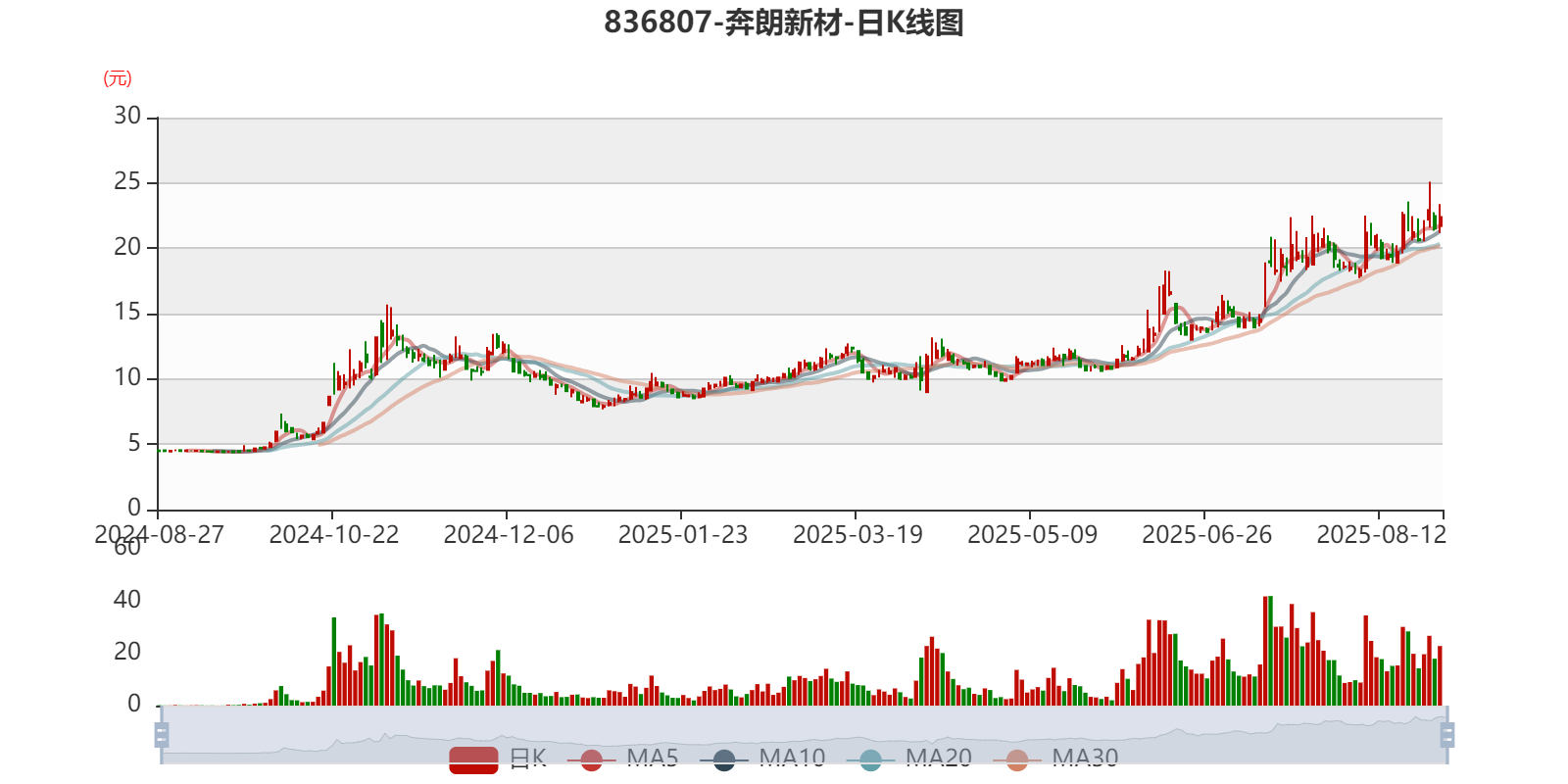Click the 2025-03-19 date axis label
Image resolution: width=1568 pixels, height=784 pixels.
tap(857, 535)
